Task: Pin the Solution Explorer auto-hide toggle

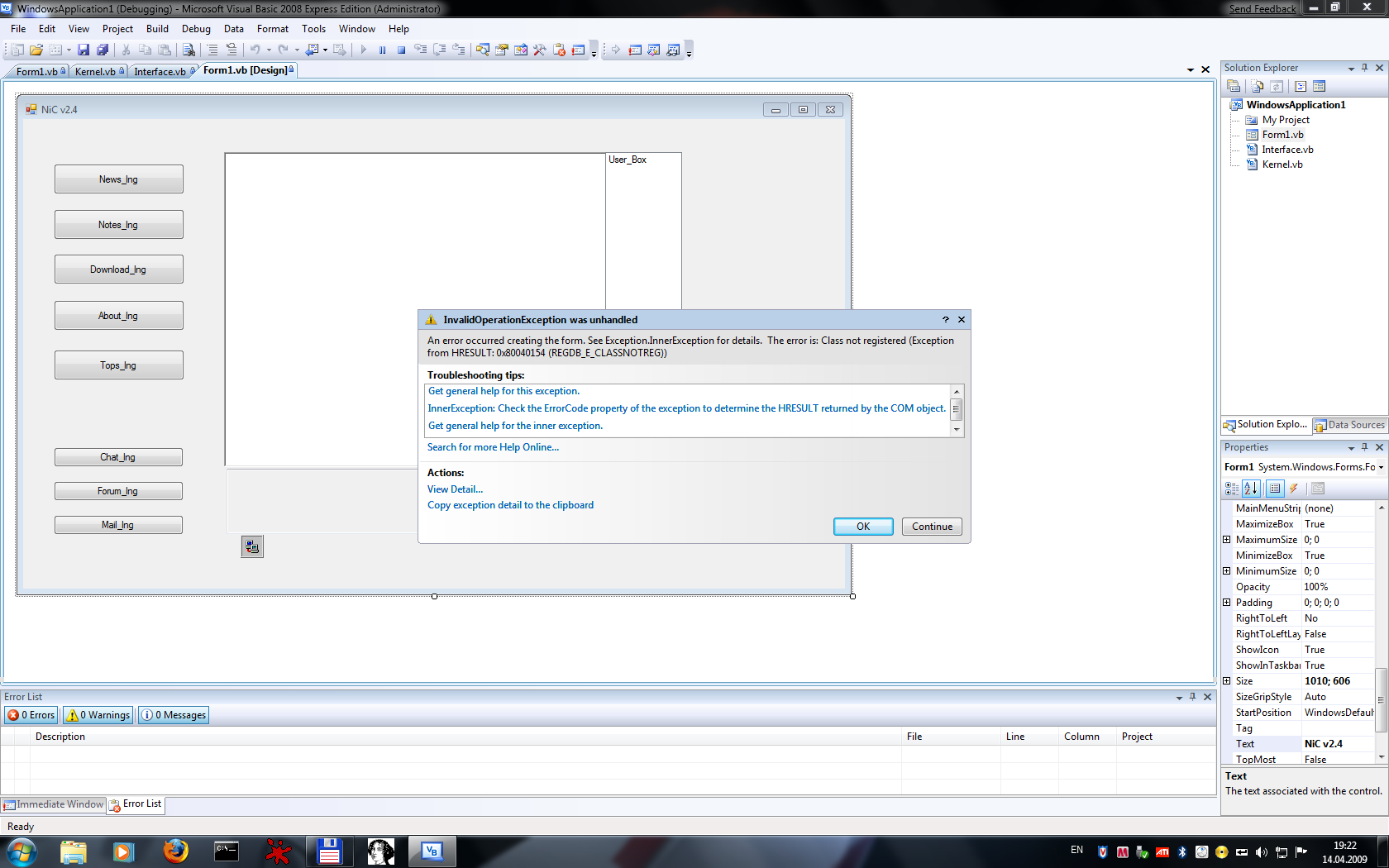Action: click(1365, 68)
